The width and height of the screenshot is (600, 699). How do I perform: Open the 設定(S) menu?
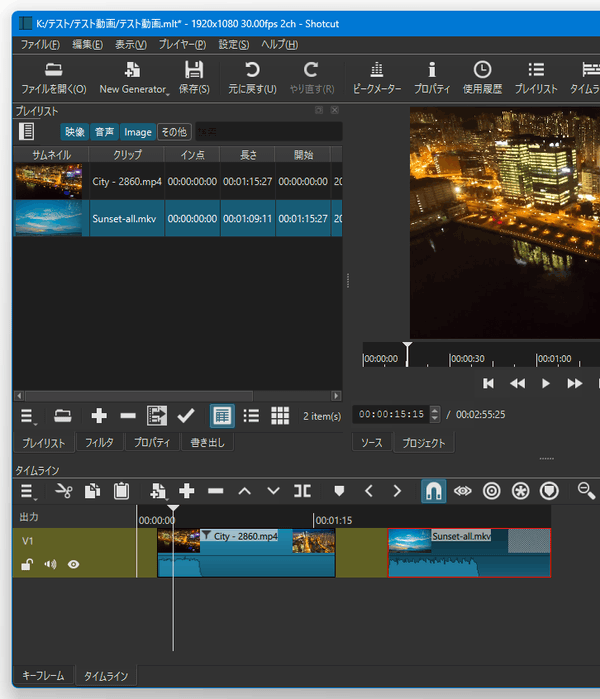click(x=234, y=45)
